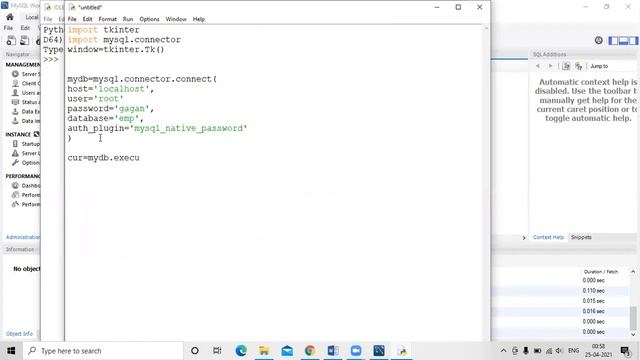Switch to Context Help tab

(548, 237)
